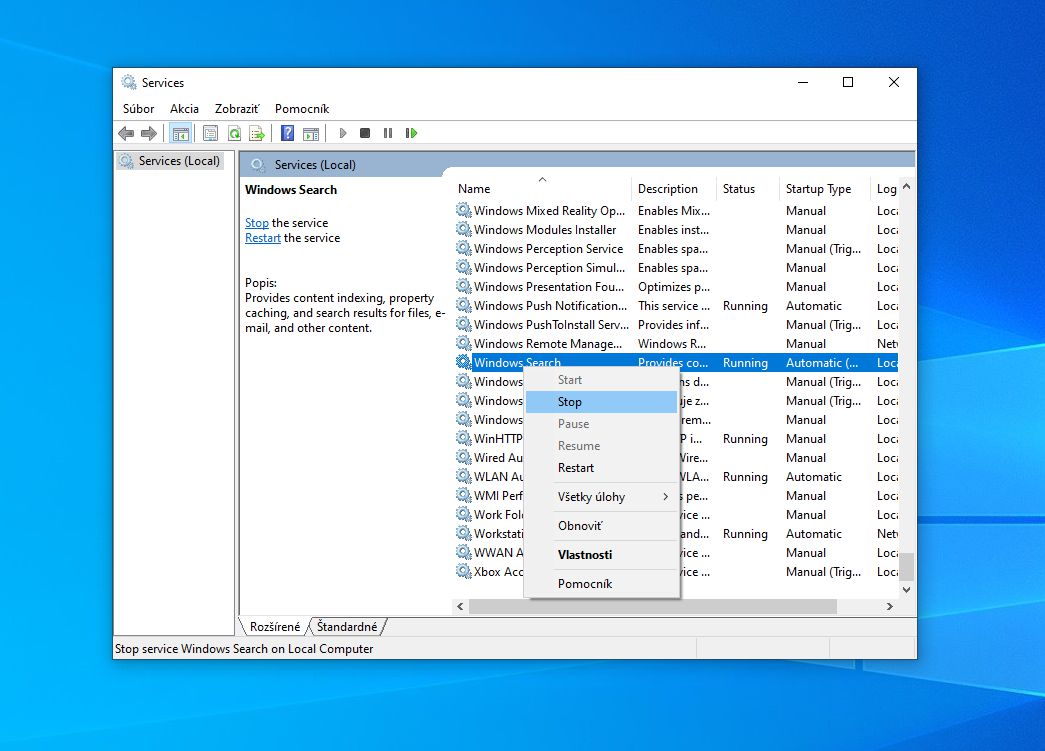Click gear icon of Windows Perception Service
This screenshot has height=751, width=1045.
464,249
